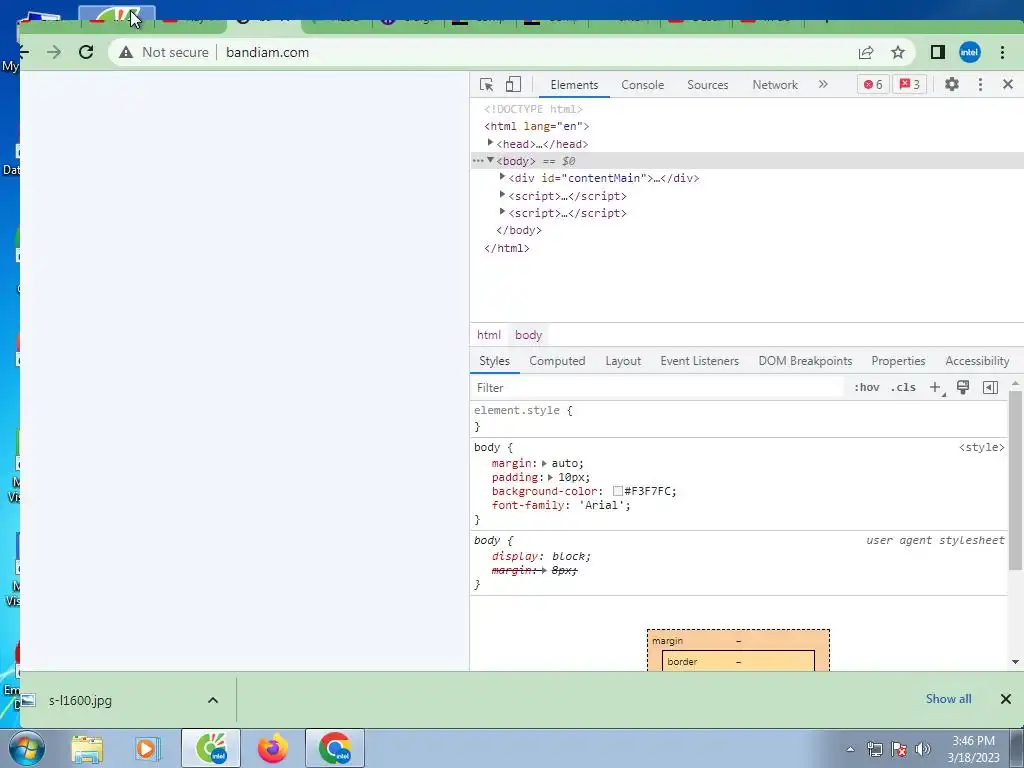
Task: Collapse the body element node
Action: [x=490, y=161]
